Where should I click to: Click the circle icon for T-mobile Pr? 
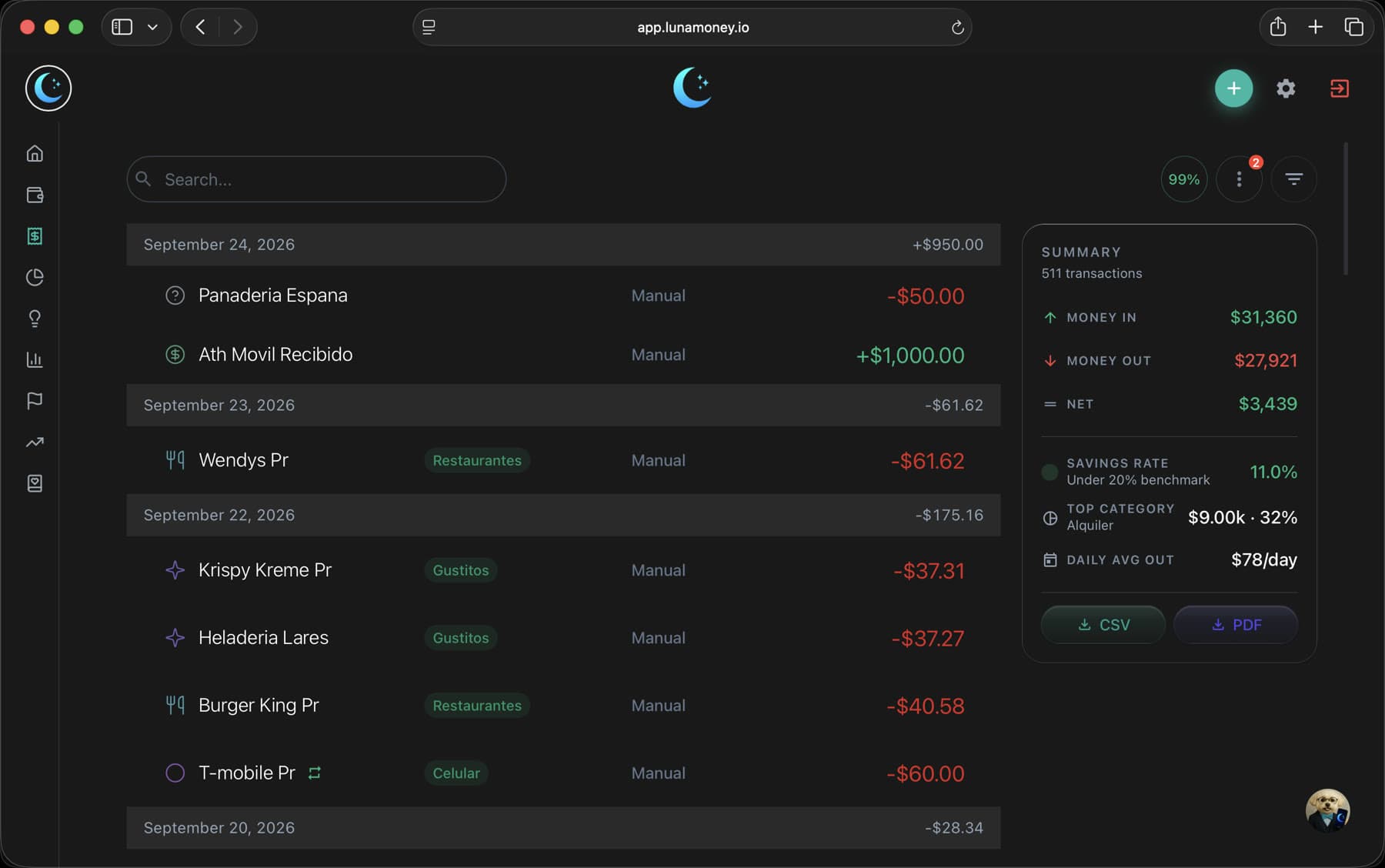175,773
